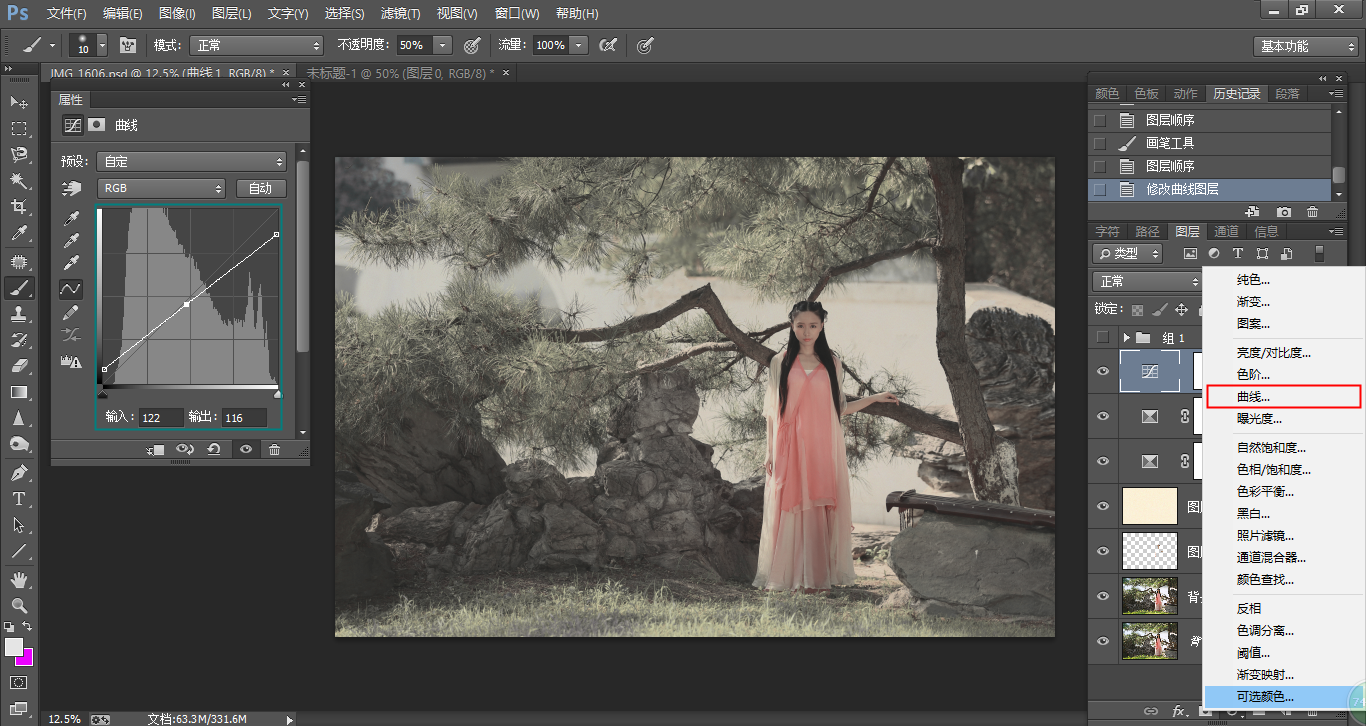The width and height of the screenshot is (1366, 726).
Task: Select the Horizontal Type tool
Action: coord(19,498)
